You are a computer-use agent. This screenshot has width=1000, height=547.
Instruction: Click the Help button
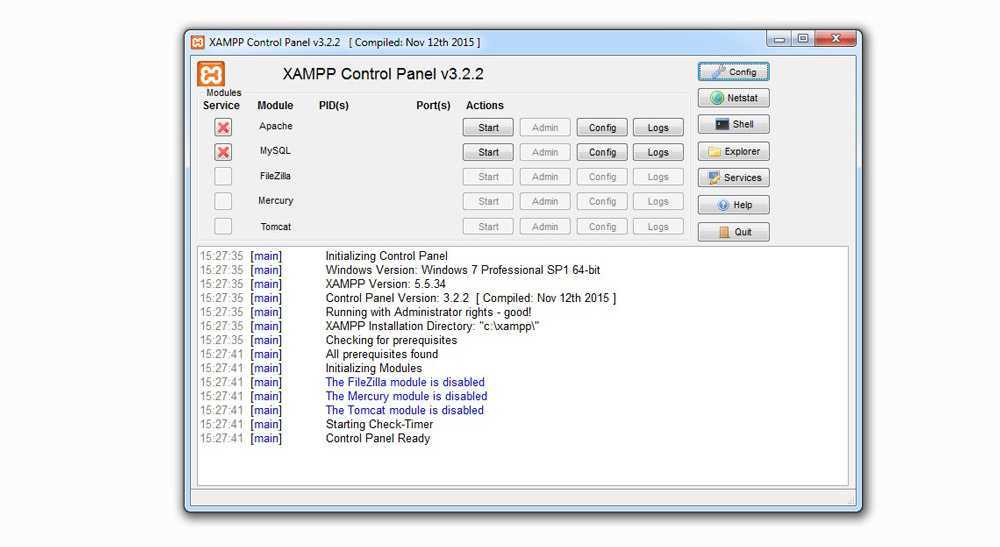click(x=733, y=205)
